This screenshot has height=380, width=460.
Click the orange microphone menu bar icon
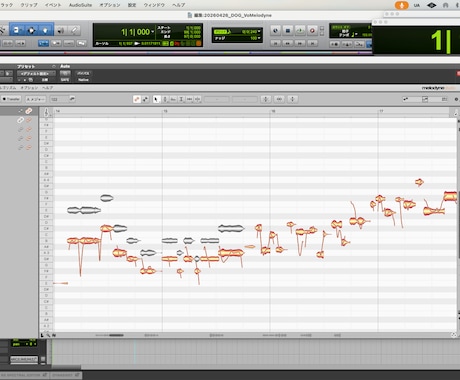pos(401,5)
